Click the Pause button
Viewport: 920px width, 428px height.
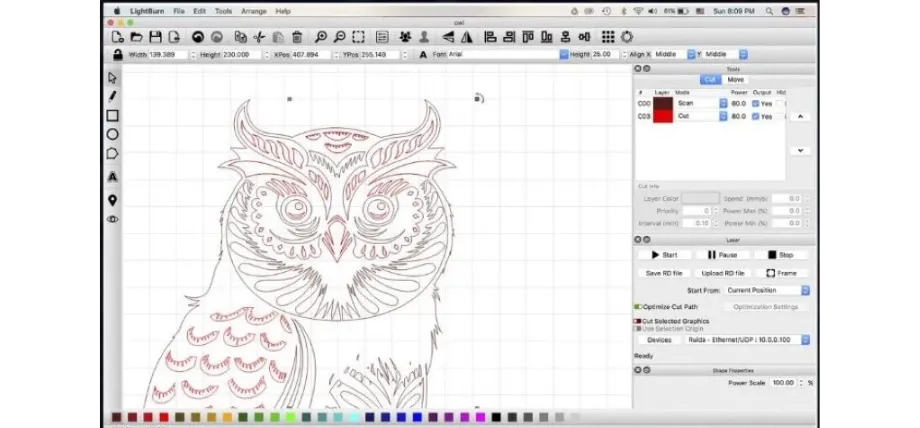722,255
